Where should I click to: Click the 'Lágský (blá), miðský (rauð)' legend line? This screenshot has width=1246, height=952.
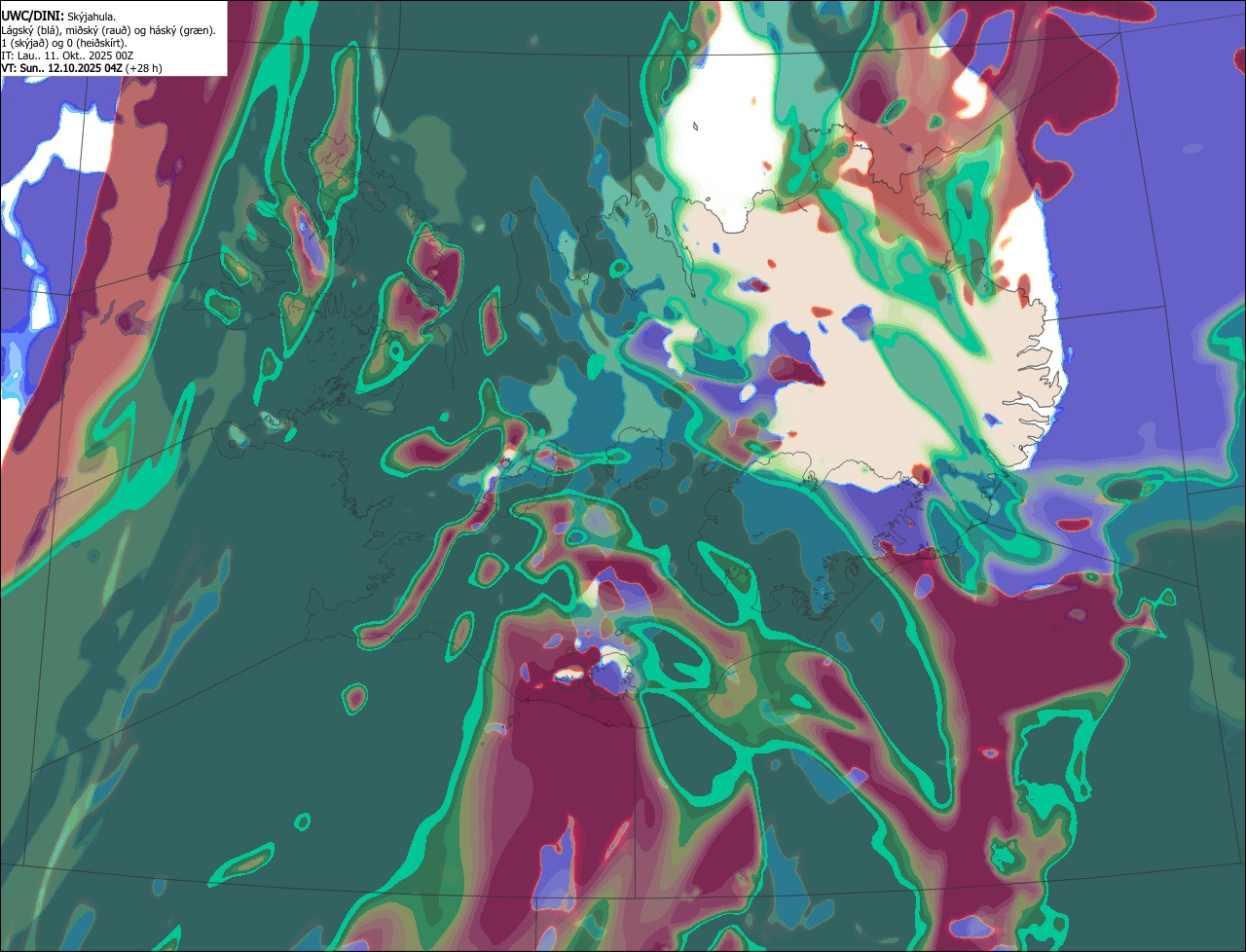pyautogui.click(x=108, y=30)
